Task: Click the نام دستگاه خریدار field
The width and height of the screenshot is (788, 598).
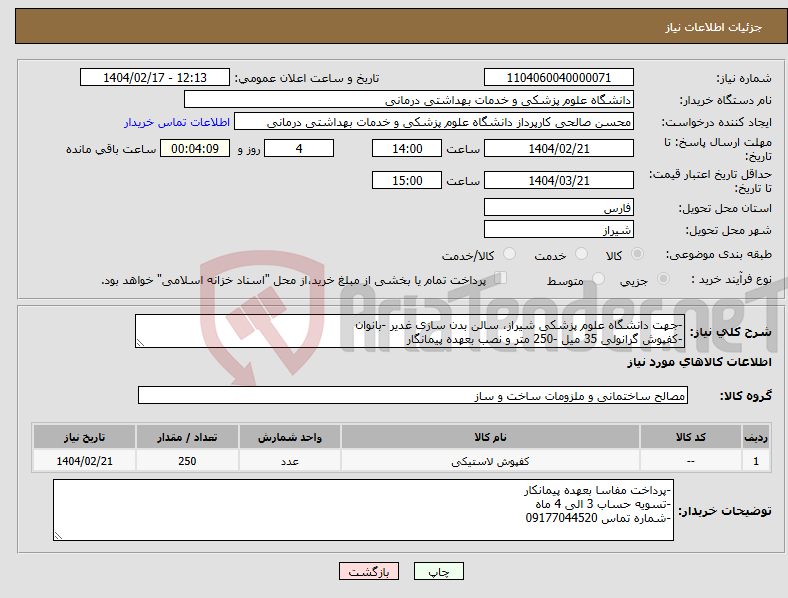Action: tap(409, 99)
